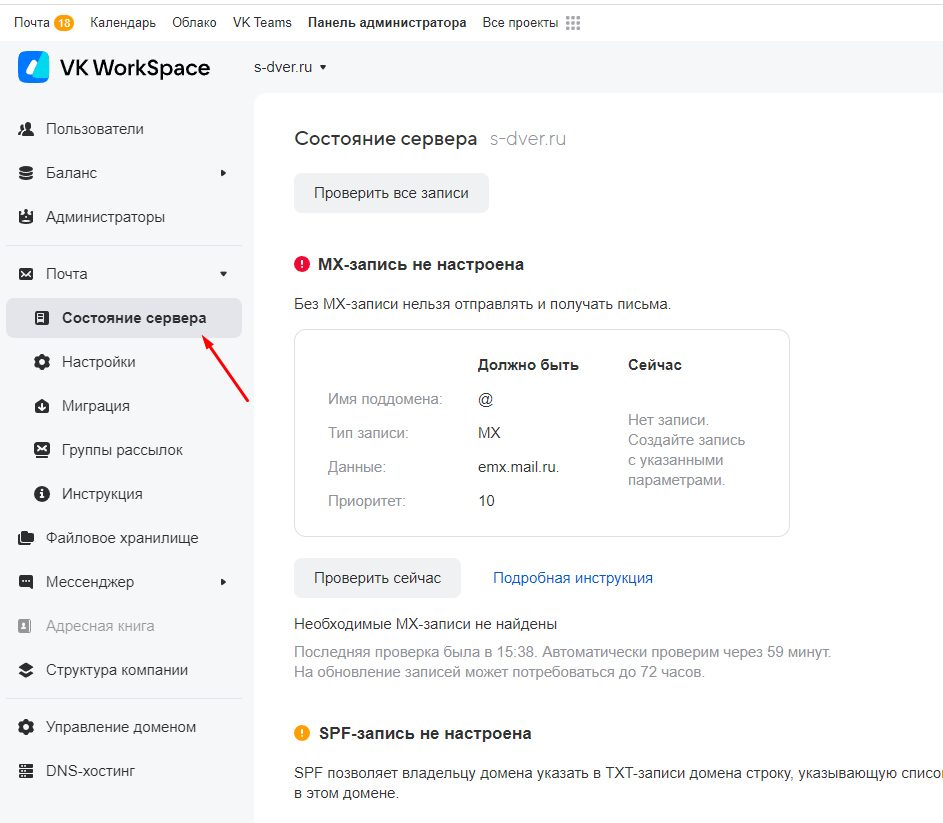The image size is (943, 823).
Task: Click the Группы рассылок mail icon
Action: point(41,450)
